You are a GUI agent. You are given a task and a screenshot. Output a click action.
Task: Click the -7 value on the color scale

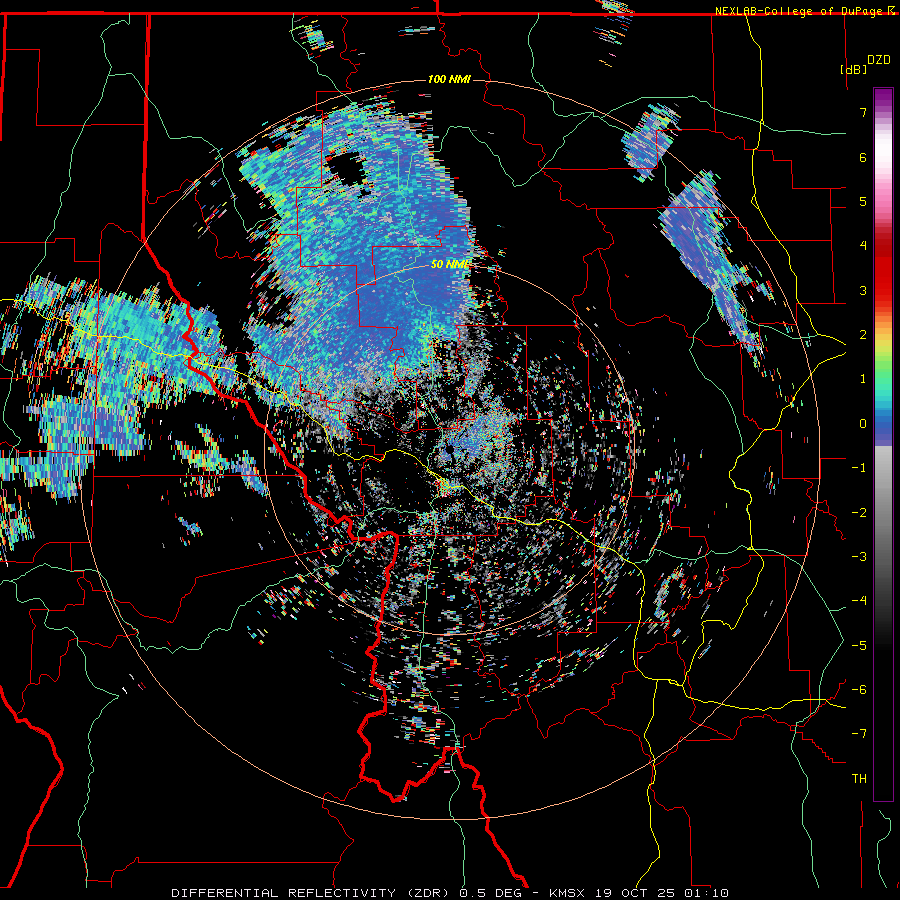point(859,734)
